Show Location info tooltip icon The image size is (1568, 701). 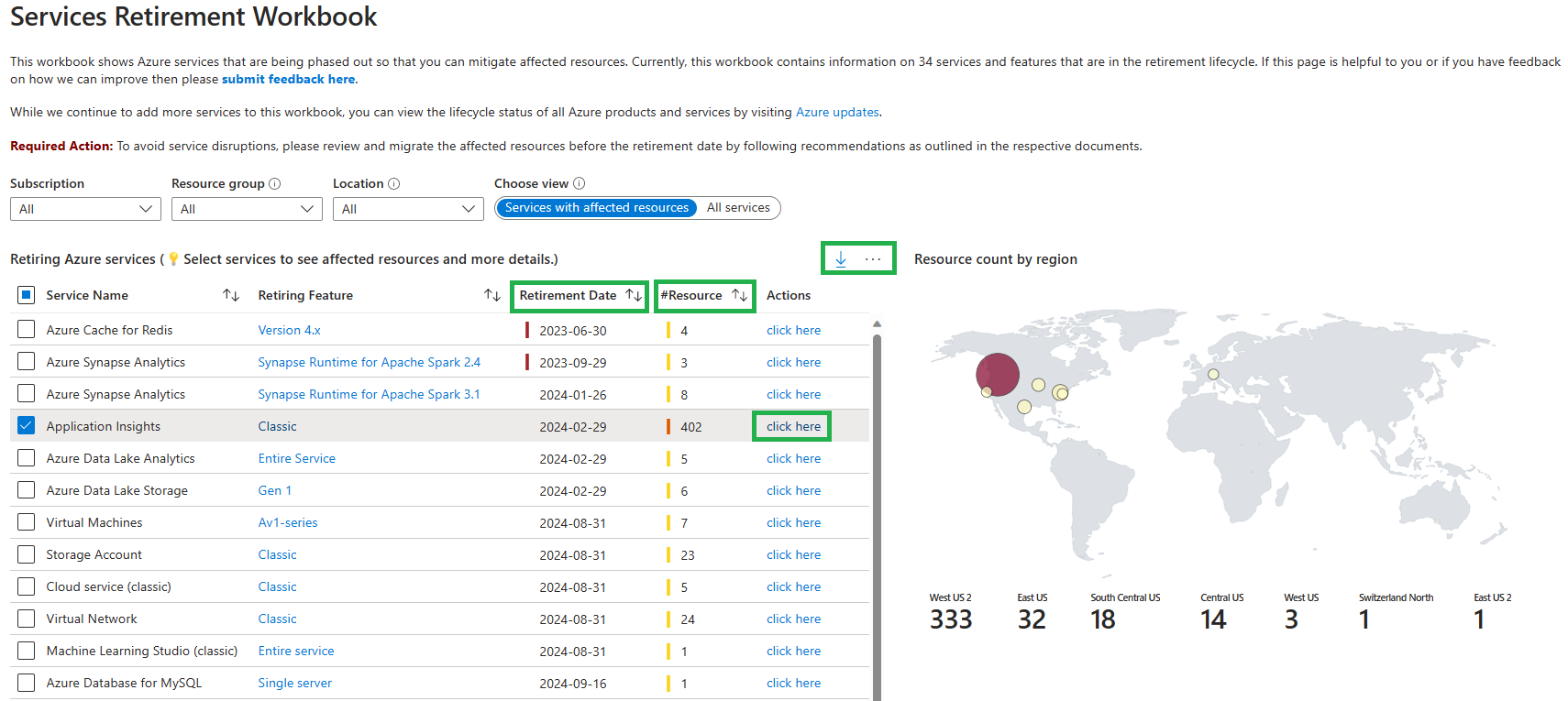pos(394,183)
